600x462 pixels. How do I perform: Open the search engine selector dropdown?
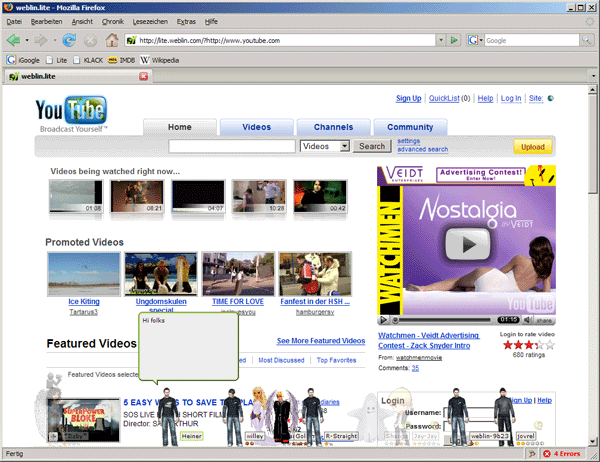(x=474, y=40)
